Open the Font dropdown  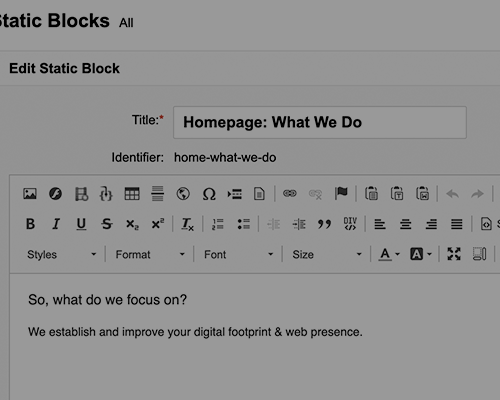pos(238,254)
